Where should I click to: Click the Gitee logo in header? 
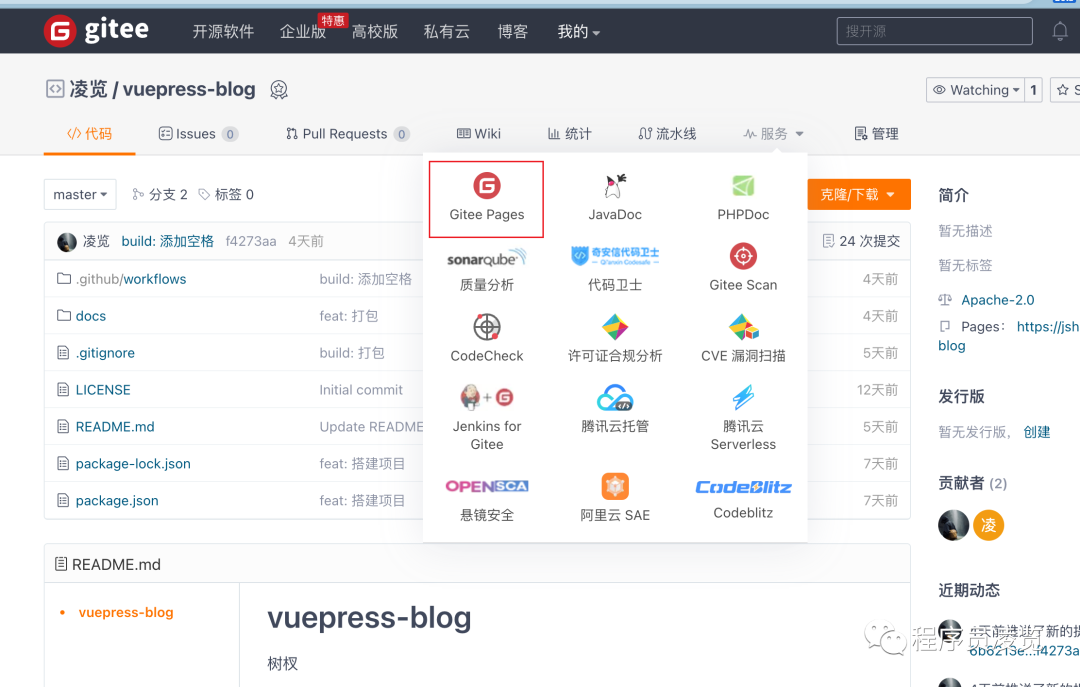[x=96, y=30]
